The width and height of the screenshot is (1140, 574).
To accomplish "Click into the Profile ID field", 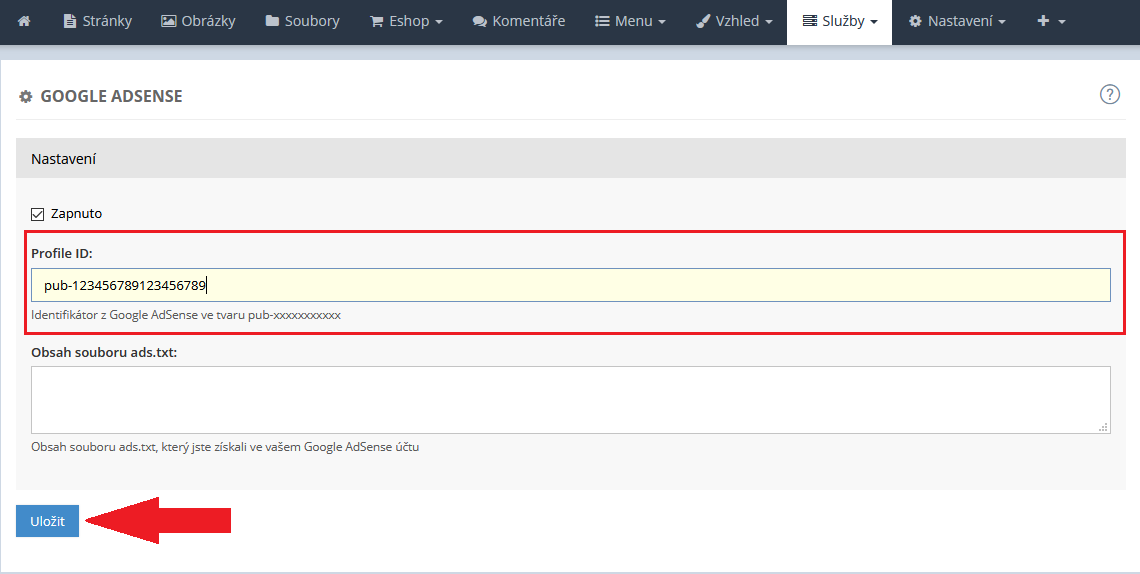I will point(570,285).
